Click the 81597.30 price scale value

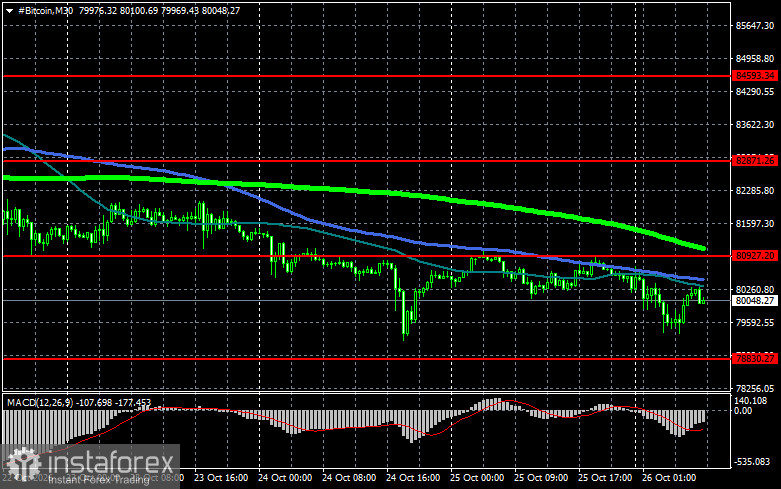click(x=755, y=224)
